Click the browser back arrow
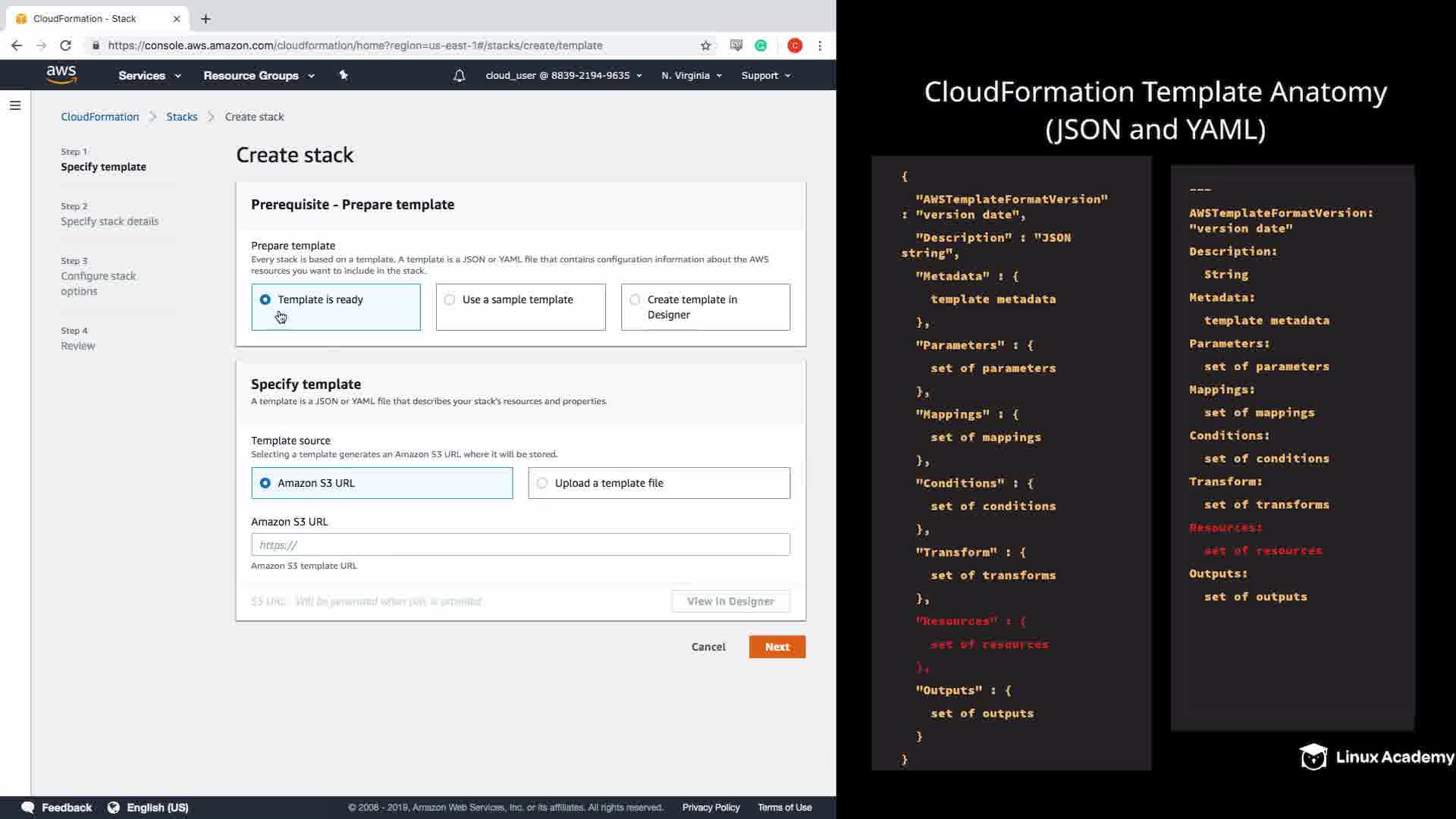1456x819 pixels. [x=17, y=45]
